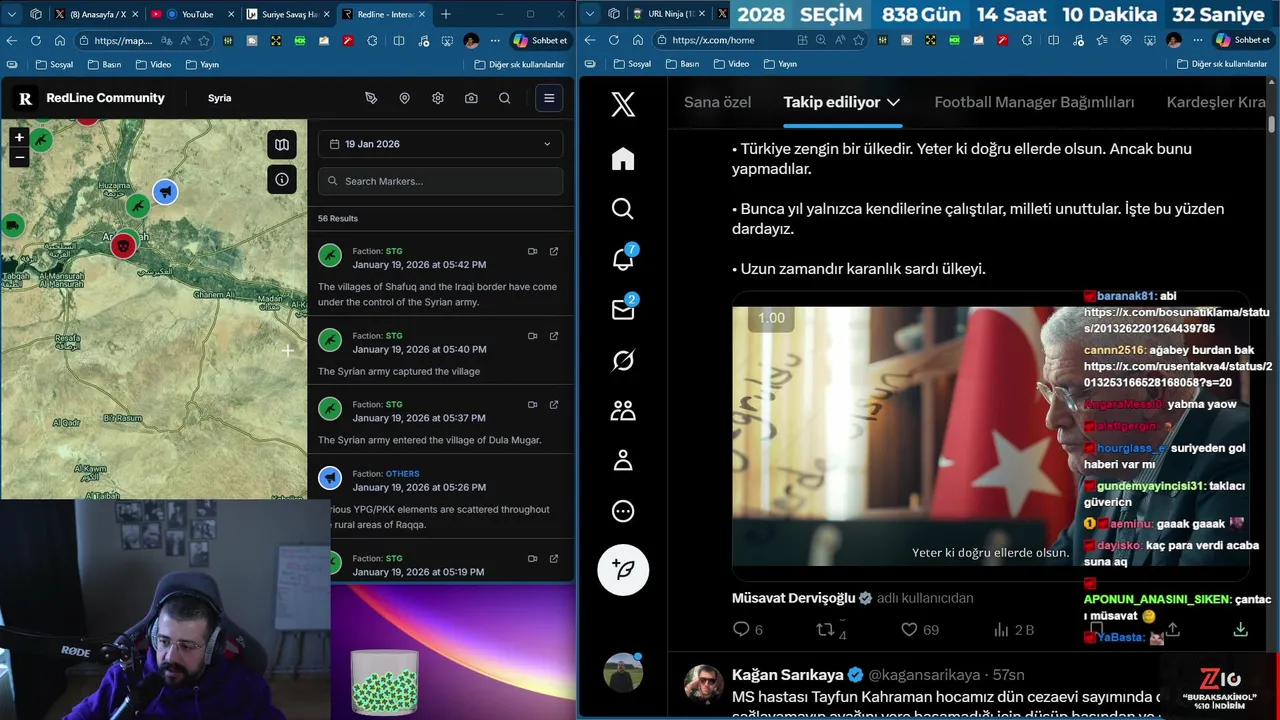Open tab search chevron in left browser

click(11, 14)
